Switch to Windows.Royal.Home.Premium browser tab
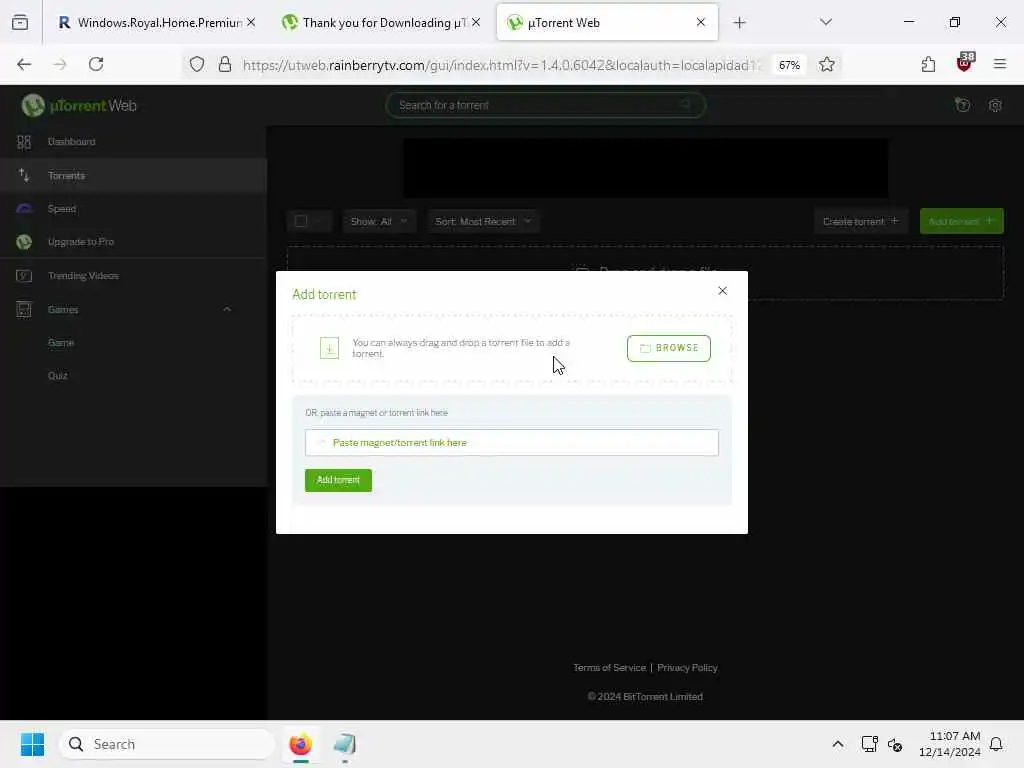The image size is (1024, 768). (x=157, y=23)
